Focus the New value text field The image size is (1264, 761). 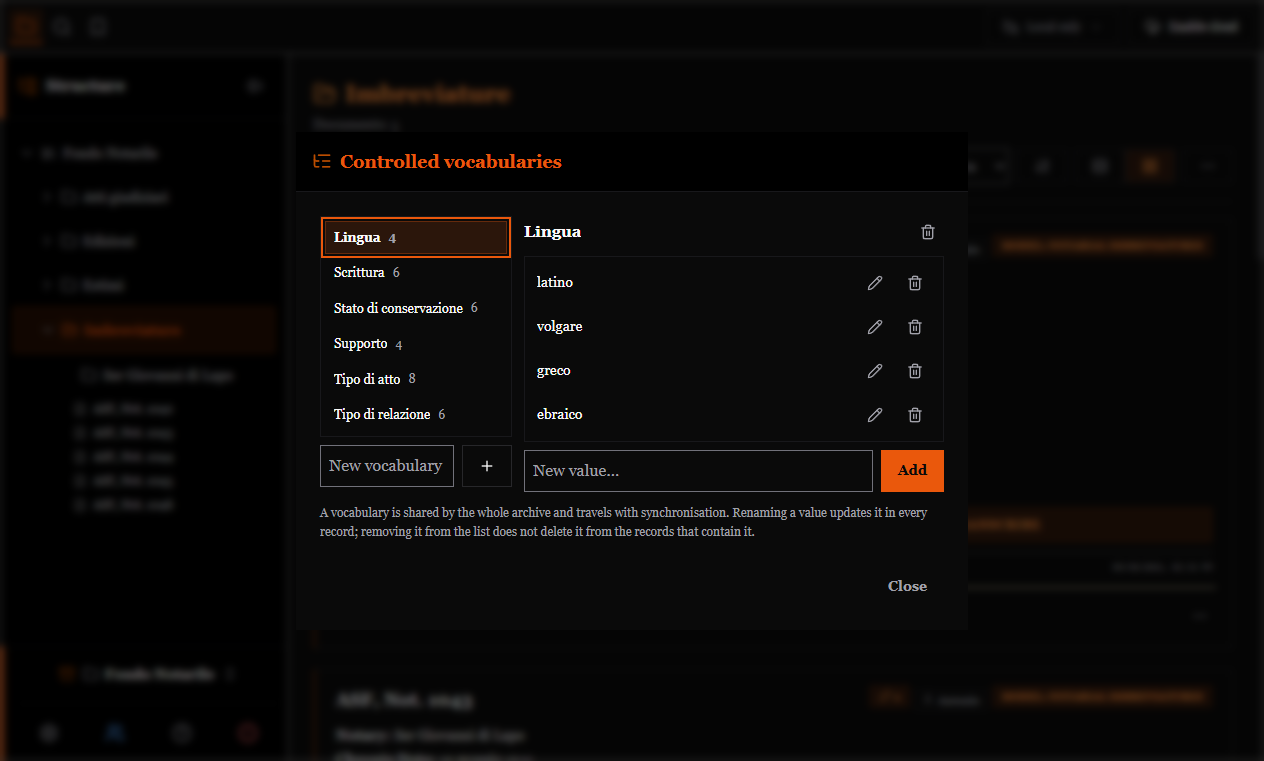click(698, 471)
